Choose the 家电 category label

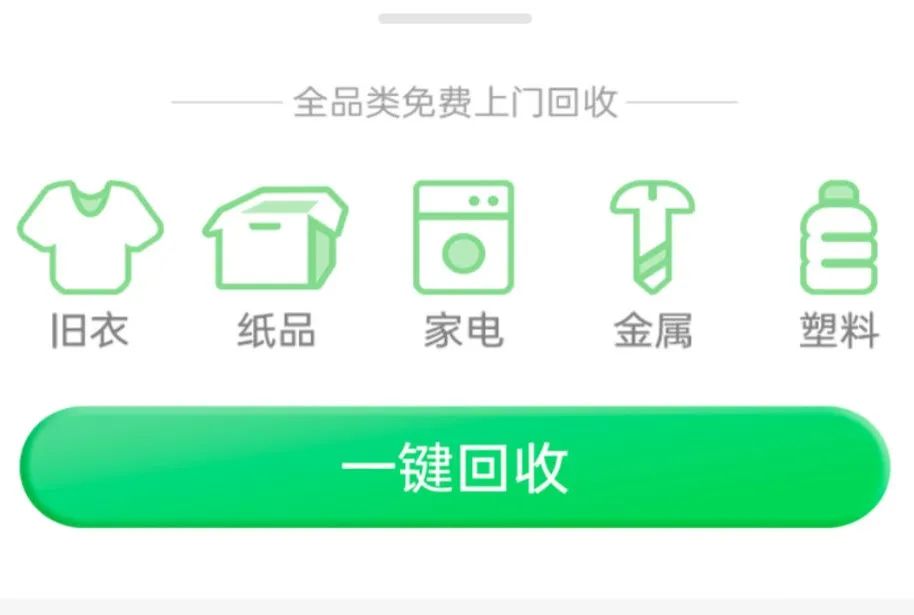(x=463, y=330)
